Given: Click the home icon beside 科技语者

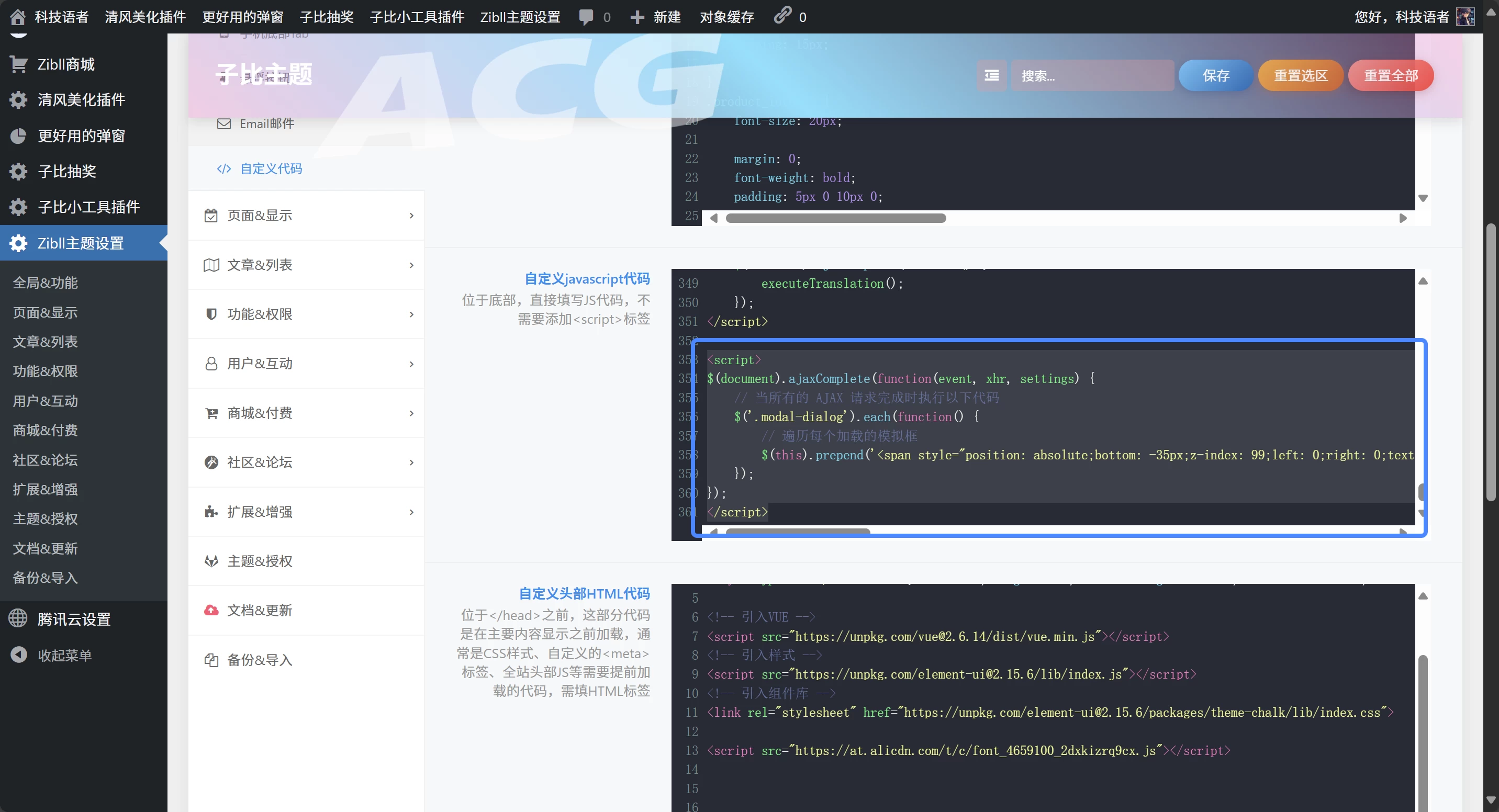Looking at the screenshot, I should point(17,17).
